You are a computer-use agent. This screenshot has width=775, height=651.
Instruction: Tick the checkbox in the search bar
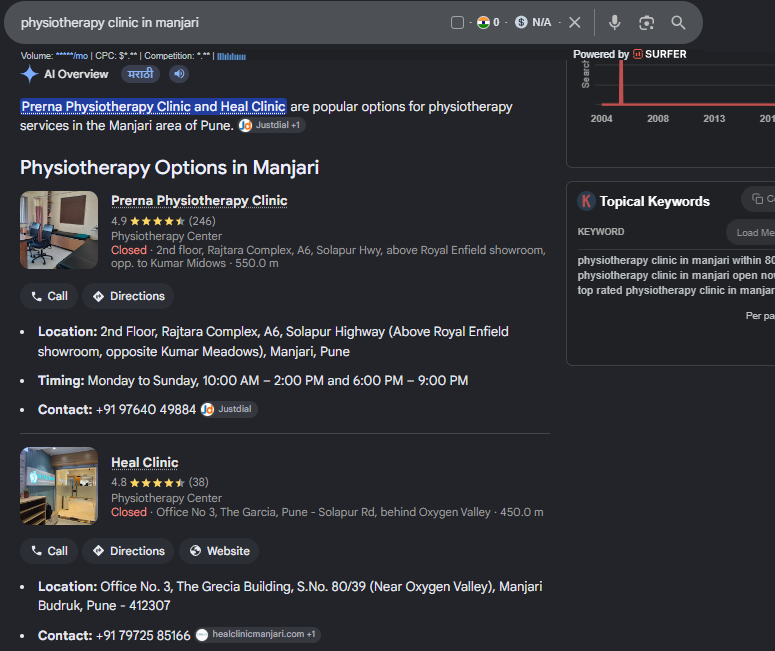(x=457, y=23)
